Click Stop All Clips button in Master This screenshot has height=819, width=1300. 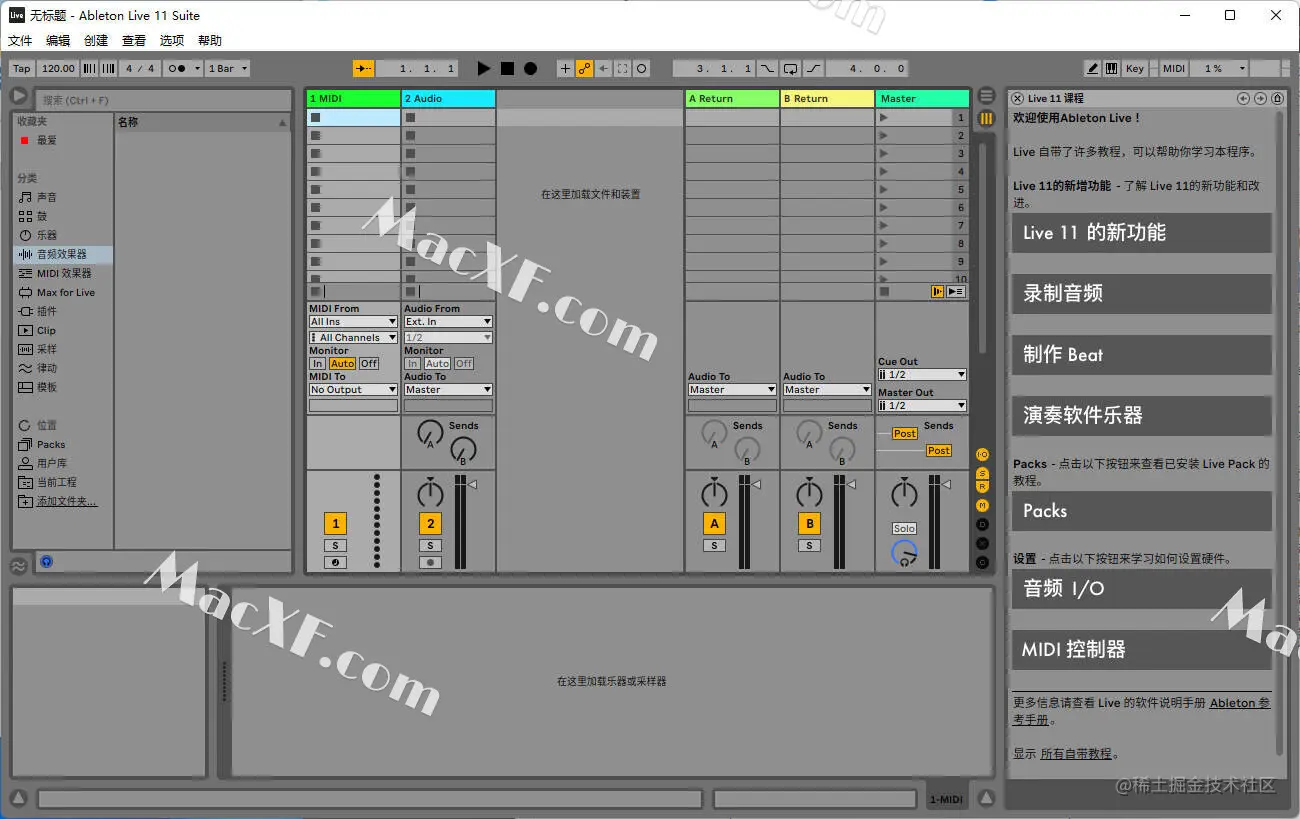(x=883, y=291)
